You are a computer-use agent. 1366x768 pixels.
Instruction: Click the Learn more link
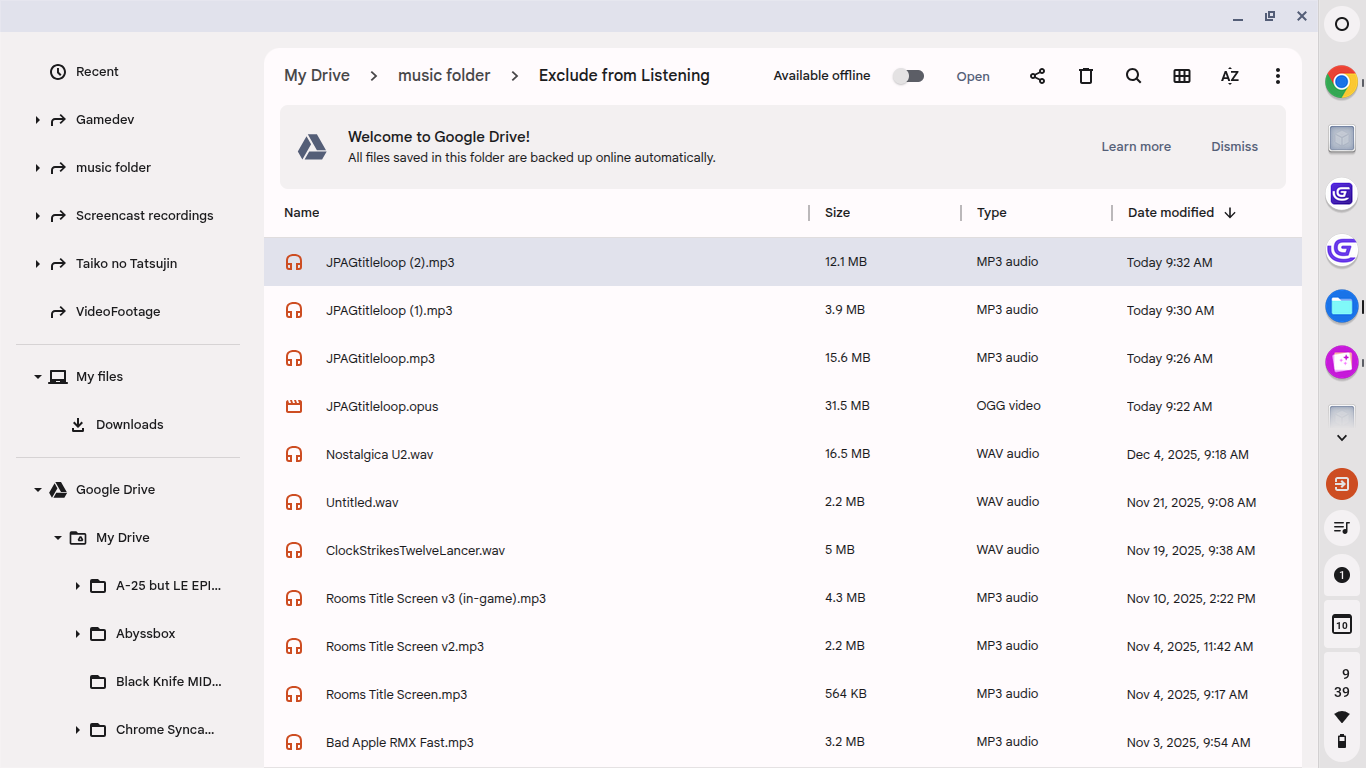point(1136,147)
